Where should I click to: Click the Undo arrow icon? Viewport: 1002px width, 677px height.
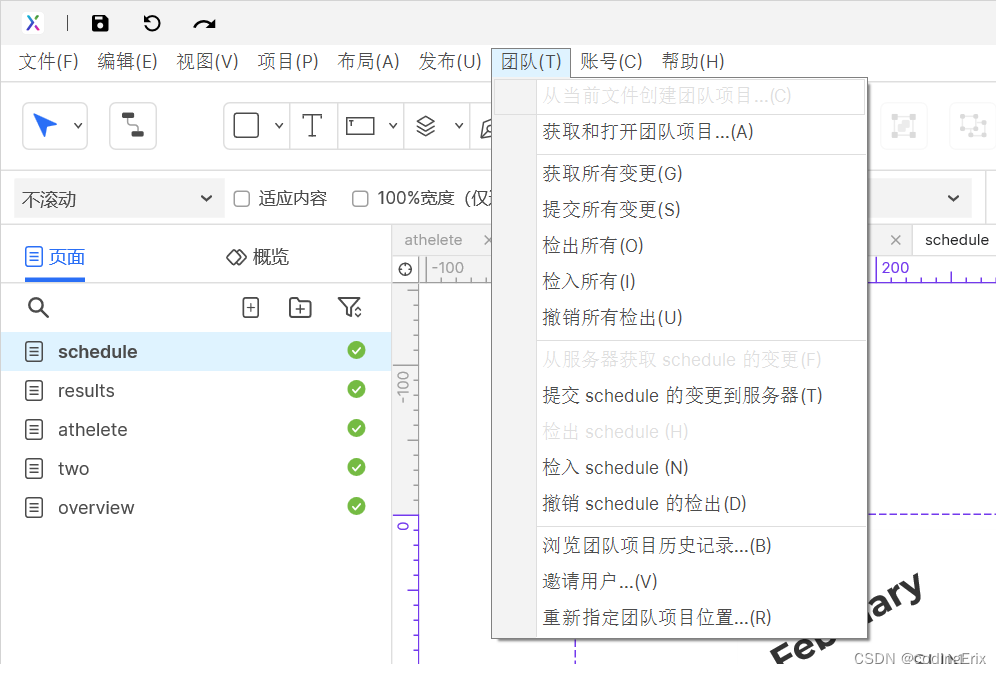point(151,24)
